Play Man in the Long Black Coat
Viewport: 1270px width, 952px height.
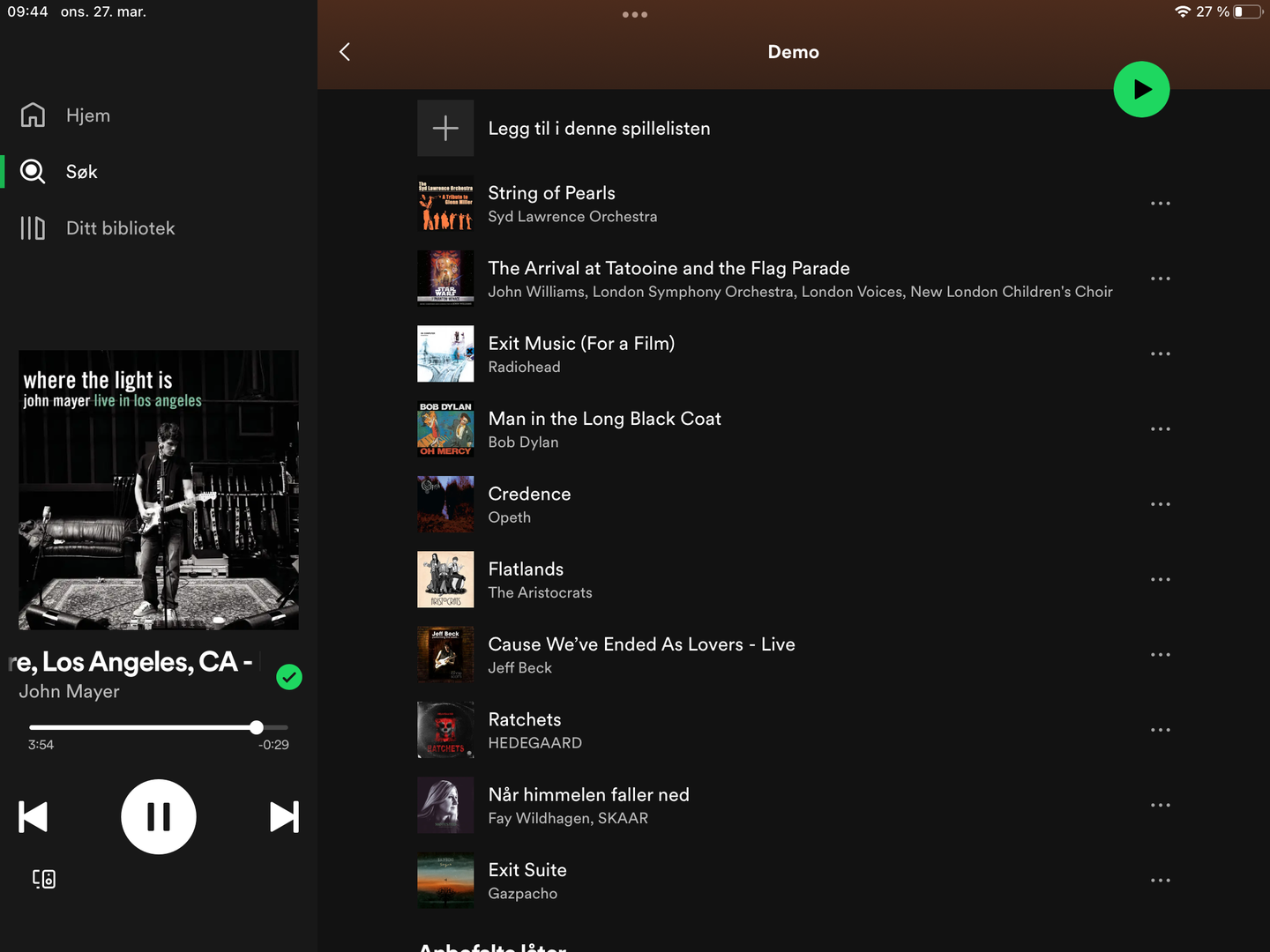point(604,420)
